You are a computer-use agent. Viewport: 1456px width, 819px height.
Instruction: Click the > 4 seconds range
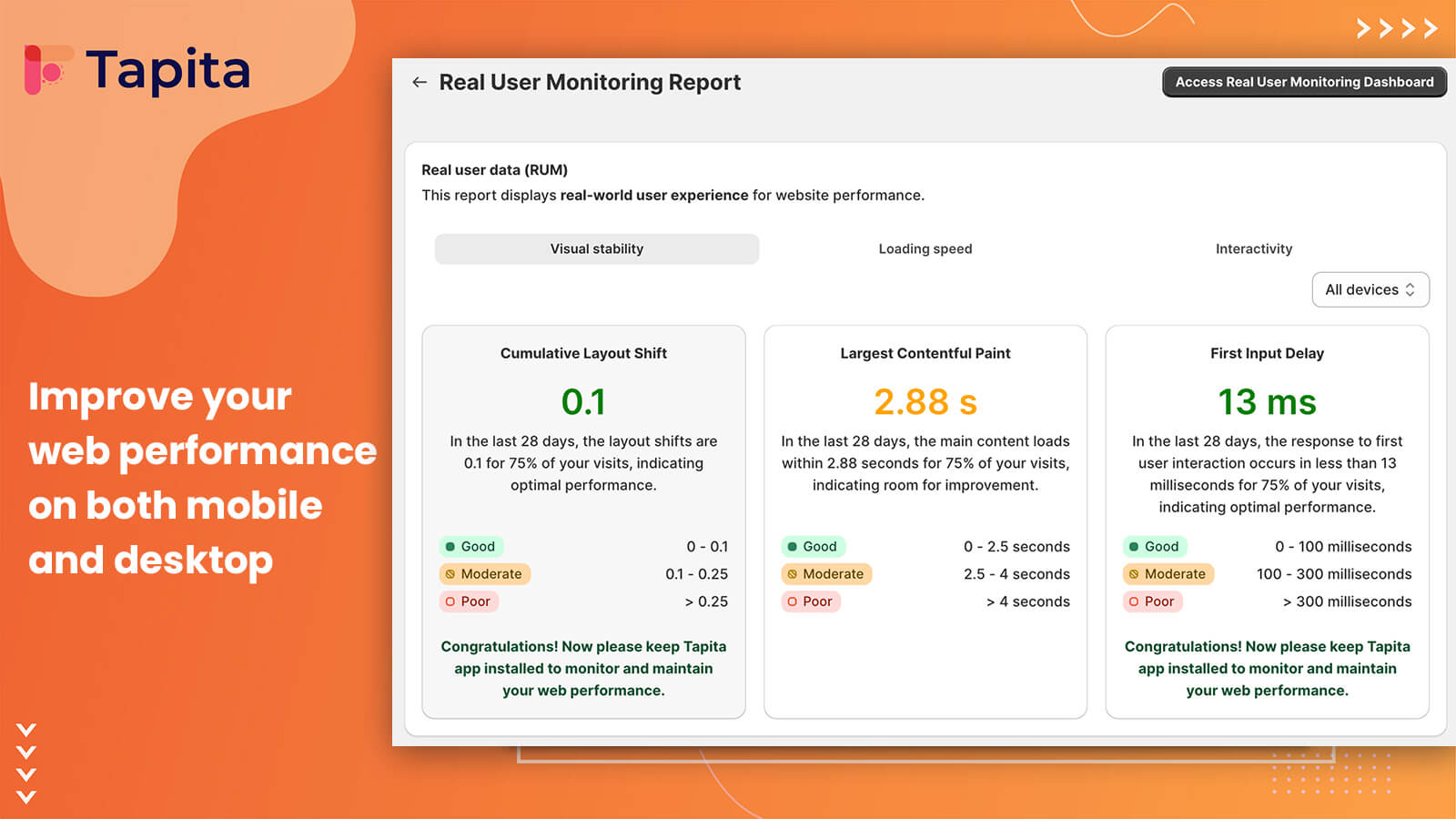click(1028, 601)
